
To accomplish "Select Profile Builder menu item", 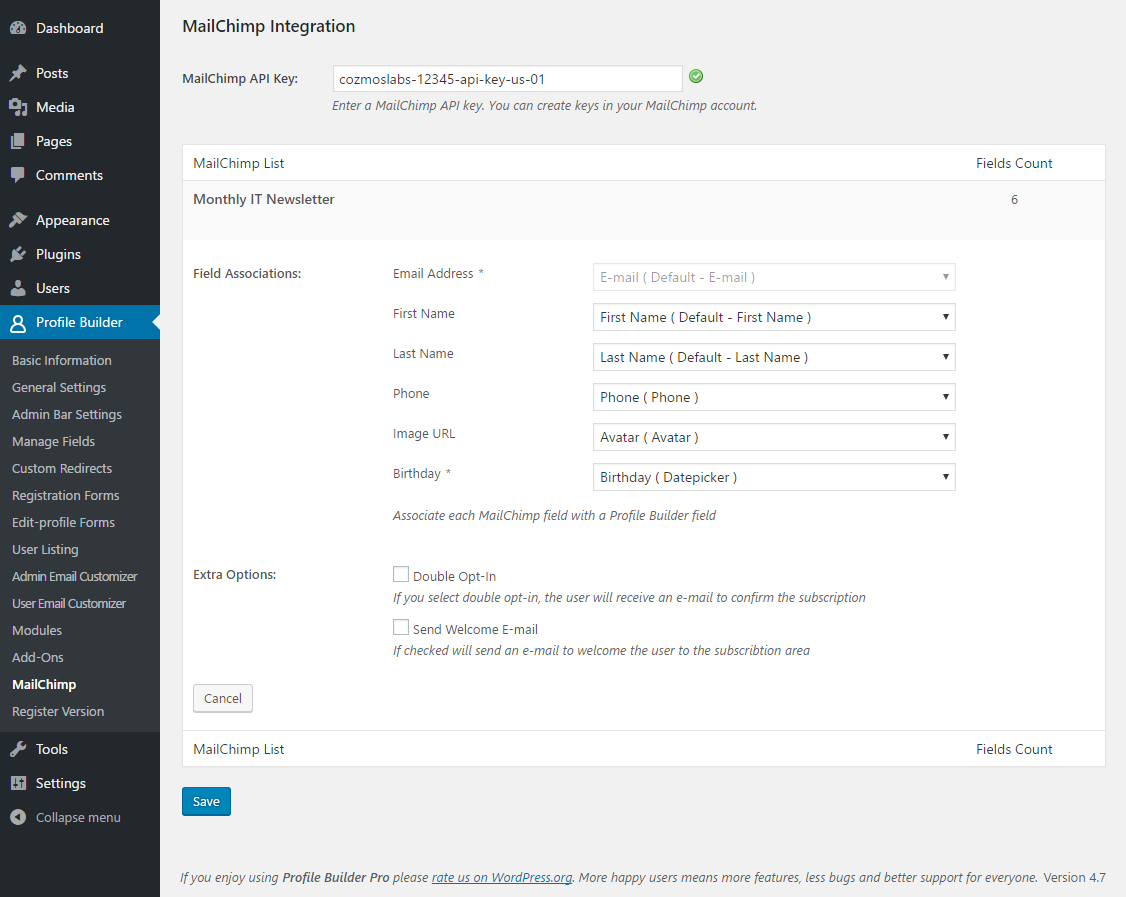I will (80, 322).
